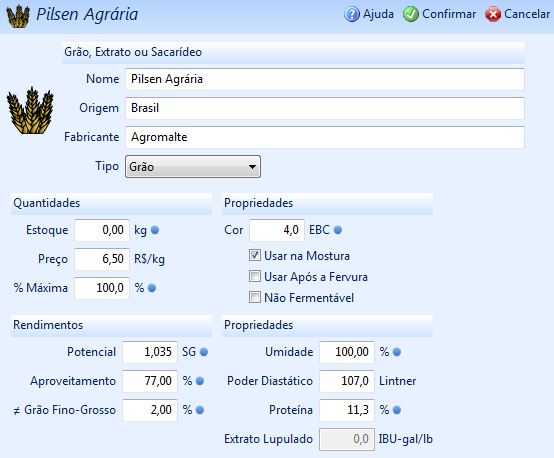Click the Preço field showing 6,50

[x=102, y=259]
